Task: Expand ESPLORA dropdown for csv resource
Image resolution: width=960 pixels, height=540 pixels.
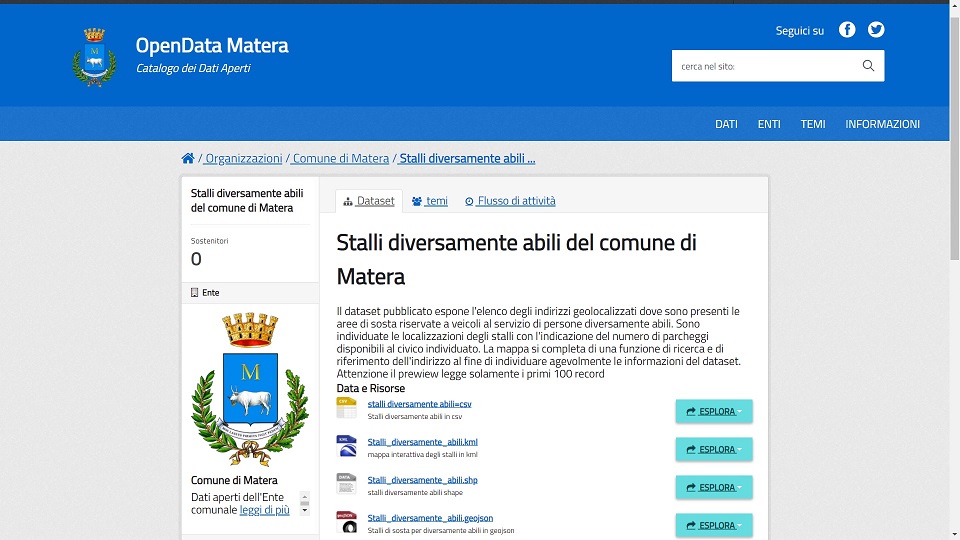Action: coord(714,411)
